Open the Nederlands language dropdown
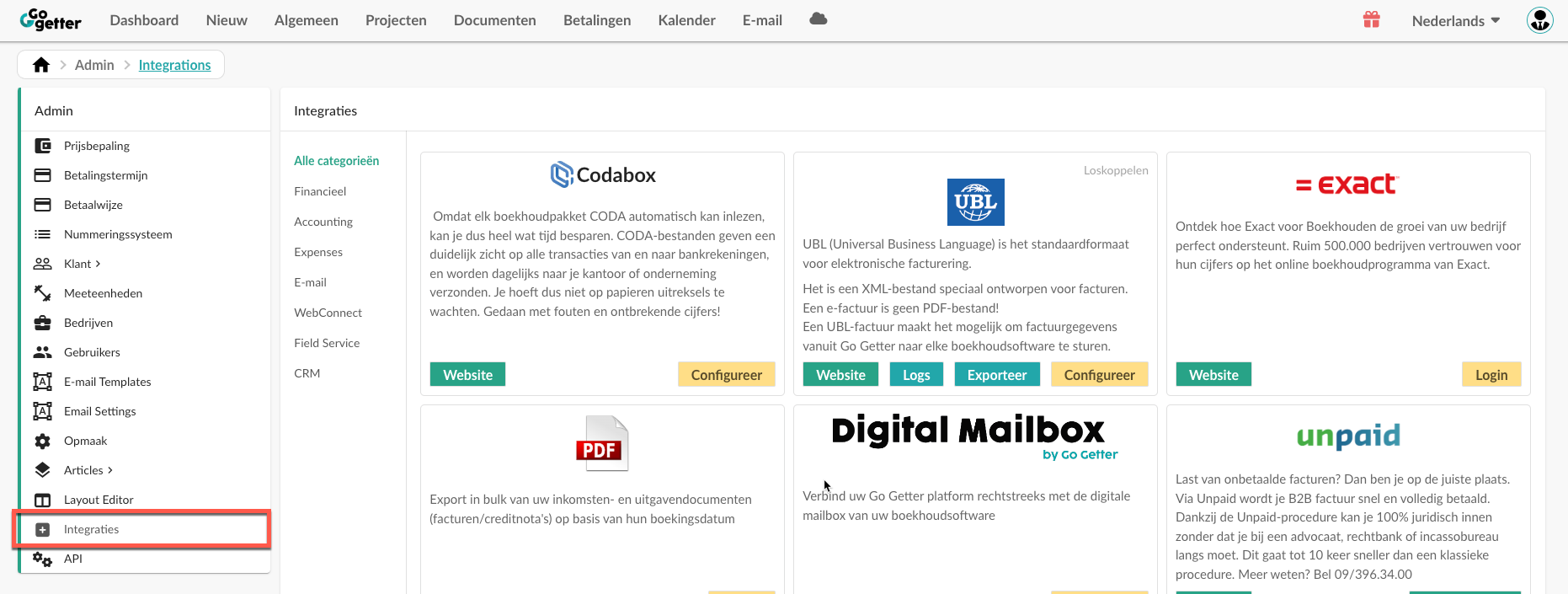The image size is (1568, 594). pos(1456,20)
